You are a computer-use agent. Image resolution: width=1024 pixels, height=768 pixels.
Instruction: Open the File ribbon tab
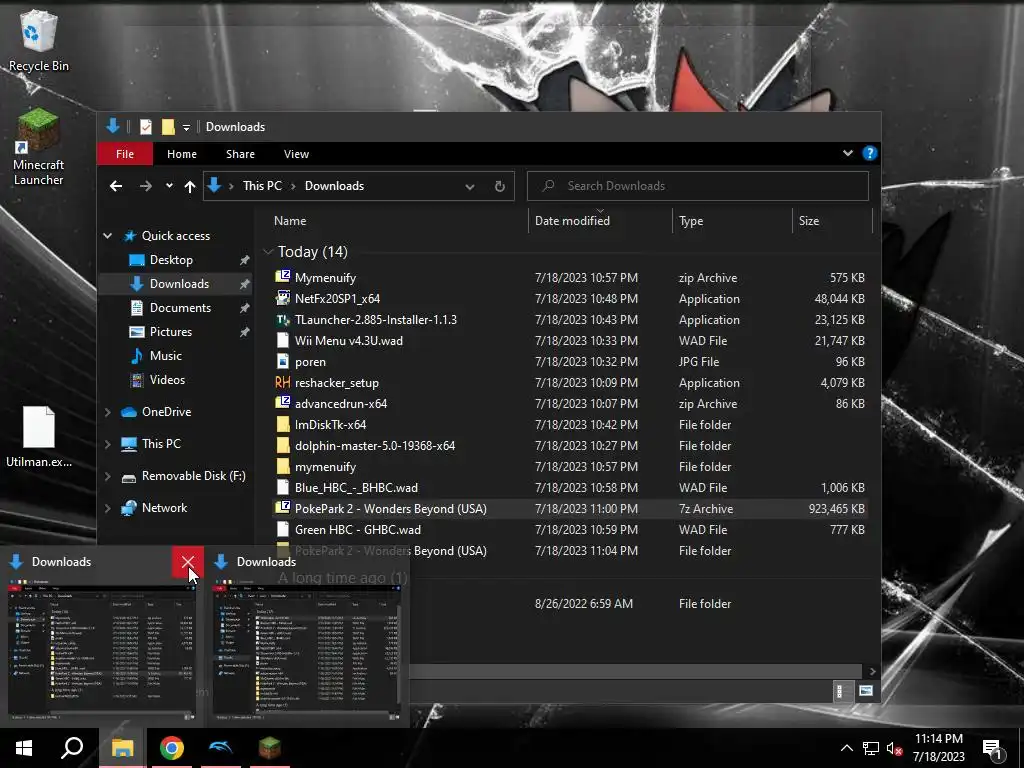(125, 154)
